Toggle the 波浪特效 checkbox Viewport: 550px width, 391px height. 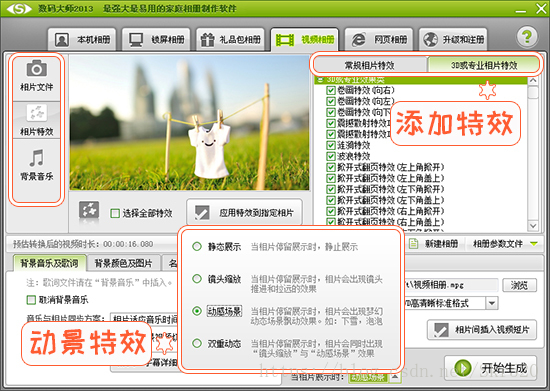click(x=330, y=156)
